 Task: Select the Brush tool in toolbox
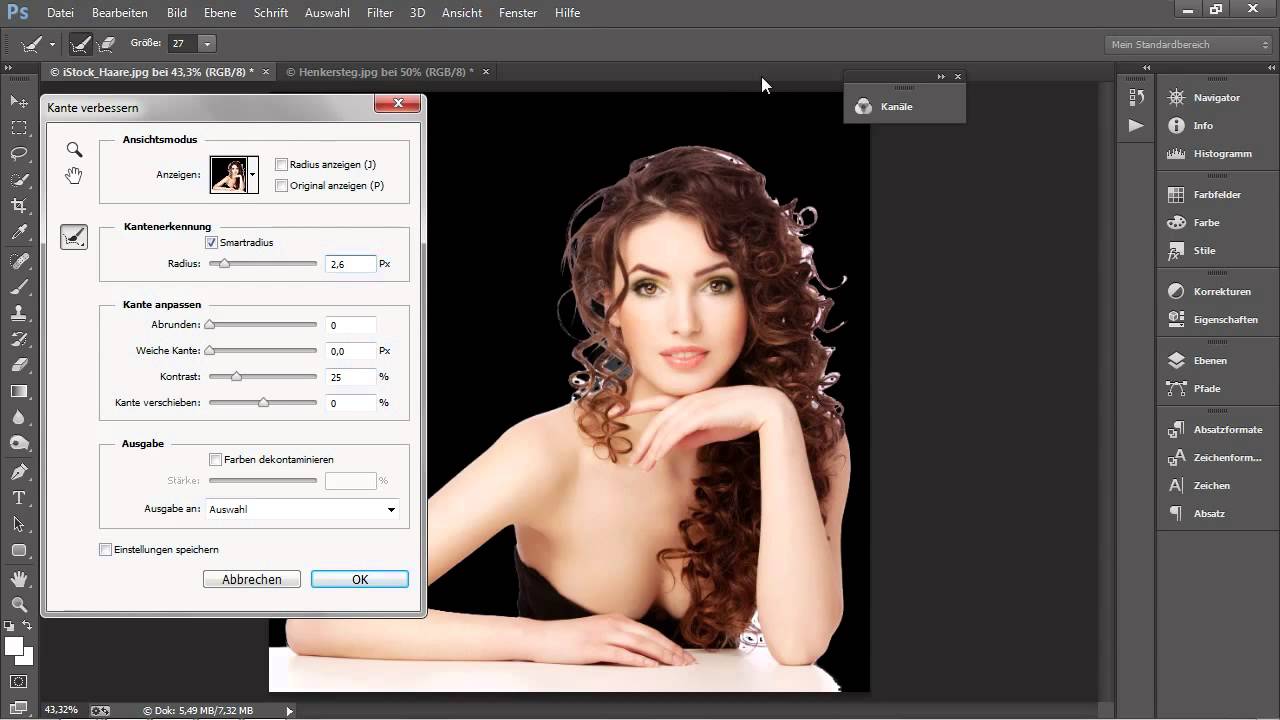tap(19, 287)
